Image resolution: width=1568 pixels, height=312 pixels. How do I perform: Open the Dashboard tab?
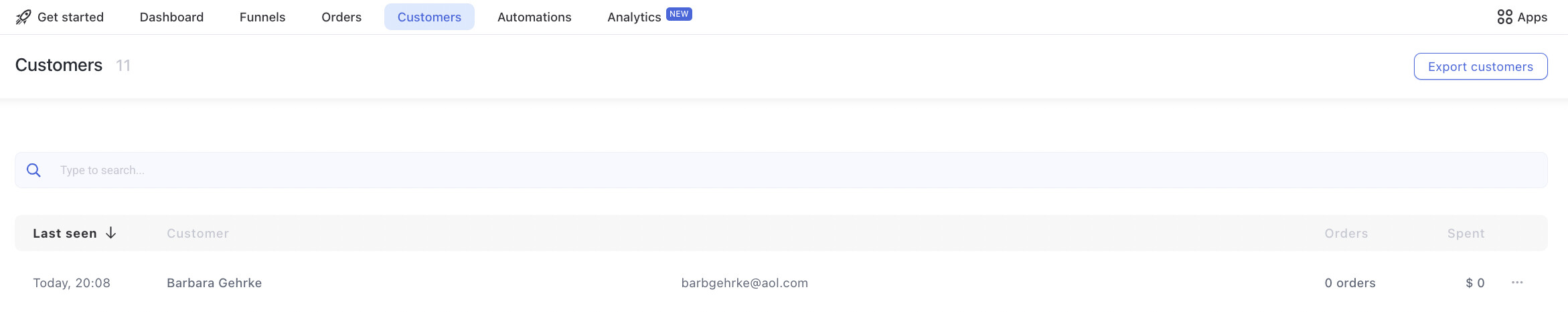click(171, 17)
